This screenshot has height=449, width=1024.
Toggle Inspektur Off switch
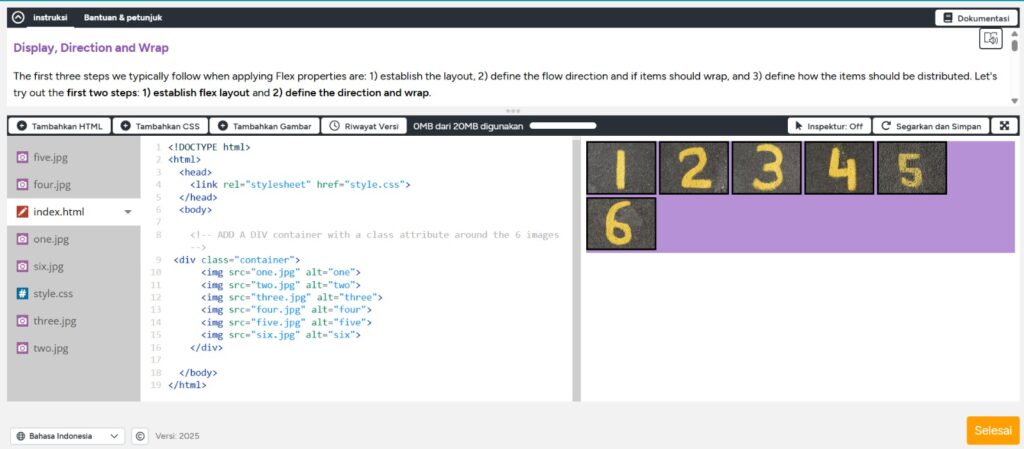point(828,126)
